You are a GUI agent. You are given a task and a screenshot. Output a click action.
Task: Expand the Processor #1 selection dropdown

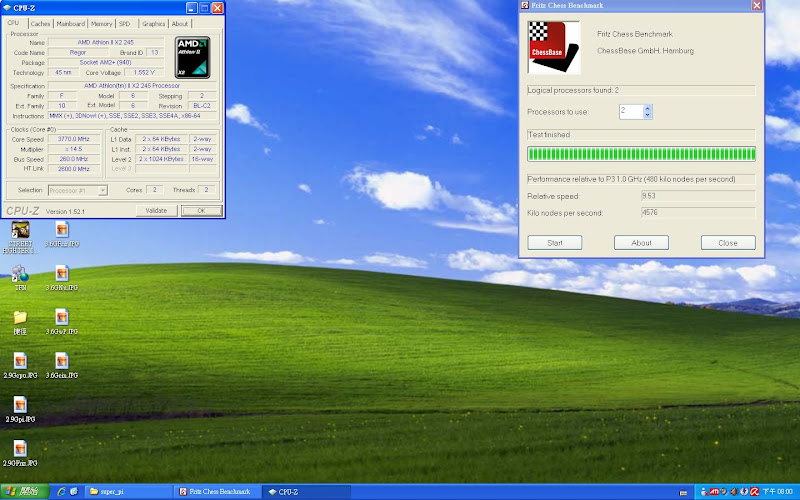pos(104,190)
